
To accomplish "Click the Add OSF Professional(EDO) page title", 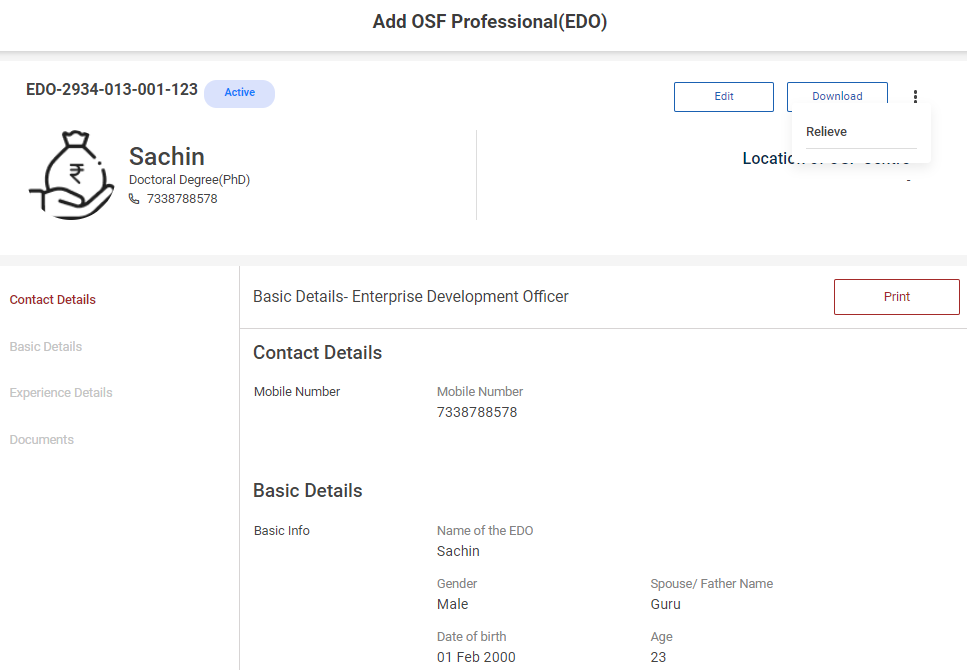I will (490, 22).
